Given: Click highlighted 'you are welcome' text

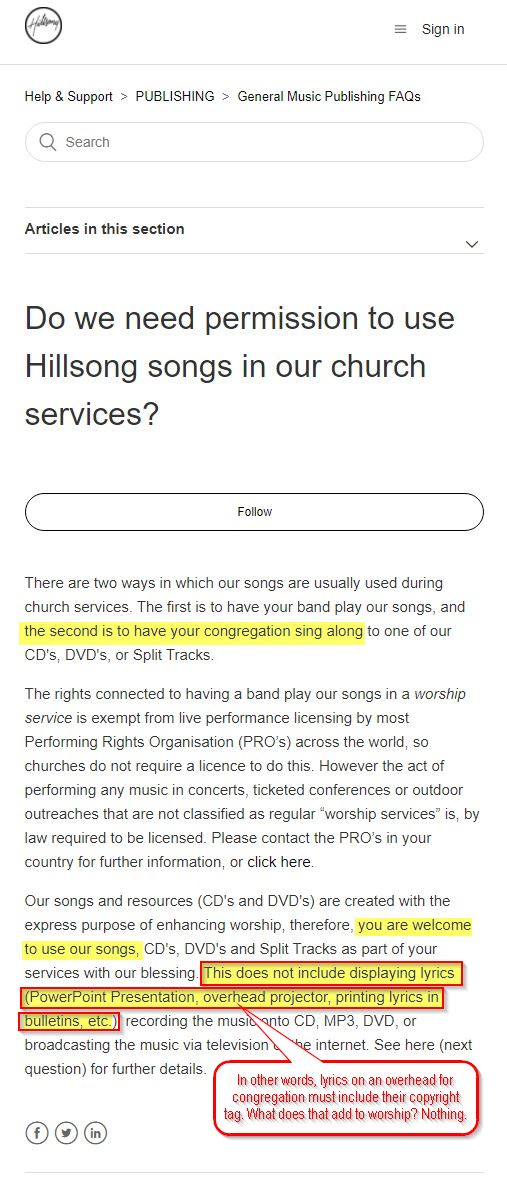Looking at the screenshot, I should pos(415,925).
